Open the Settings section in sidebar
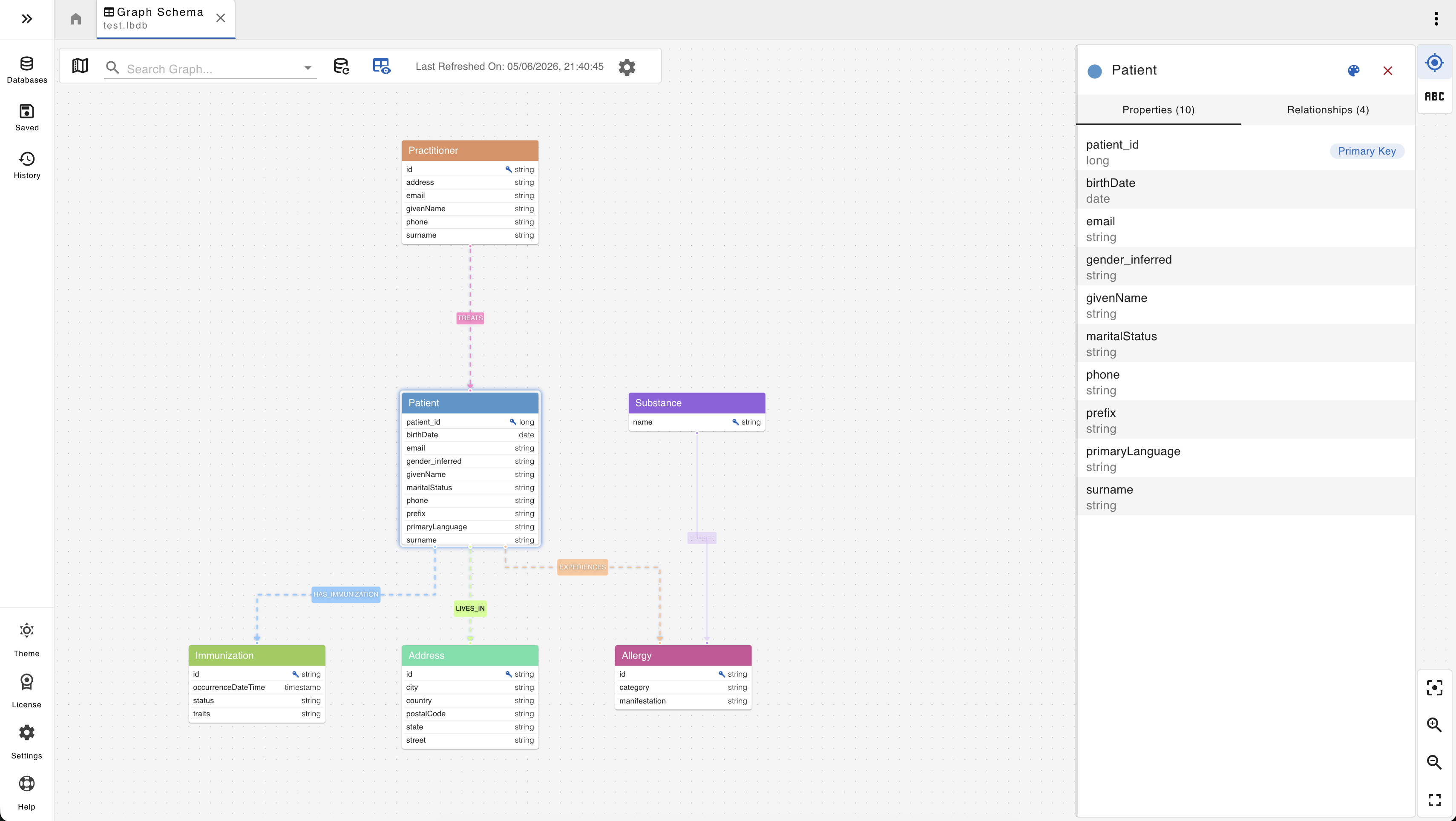Image resolution: width=1456 pixels, height=821 pixels. (x=26, y=743)
